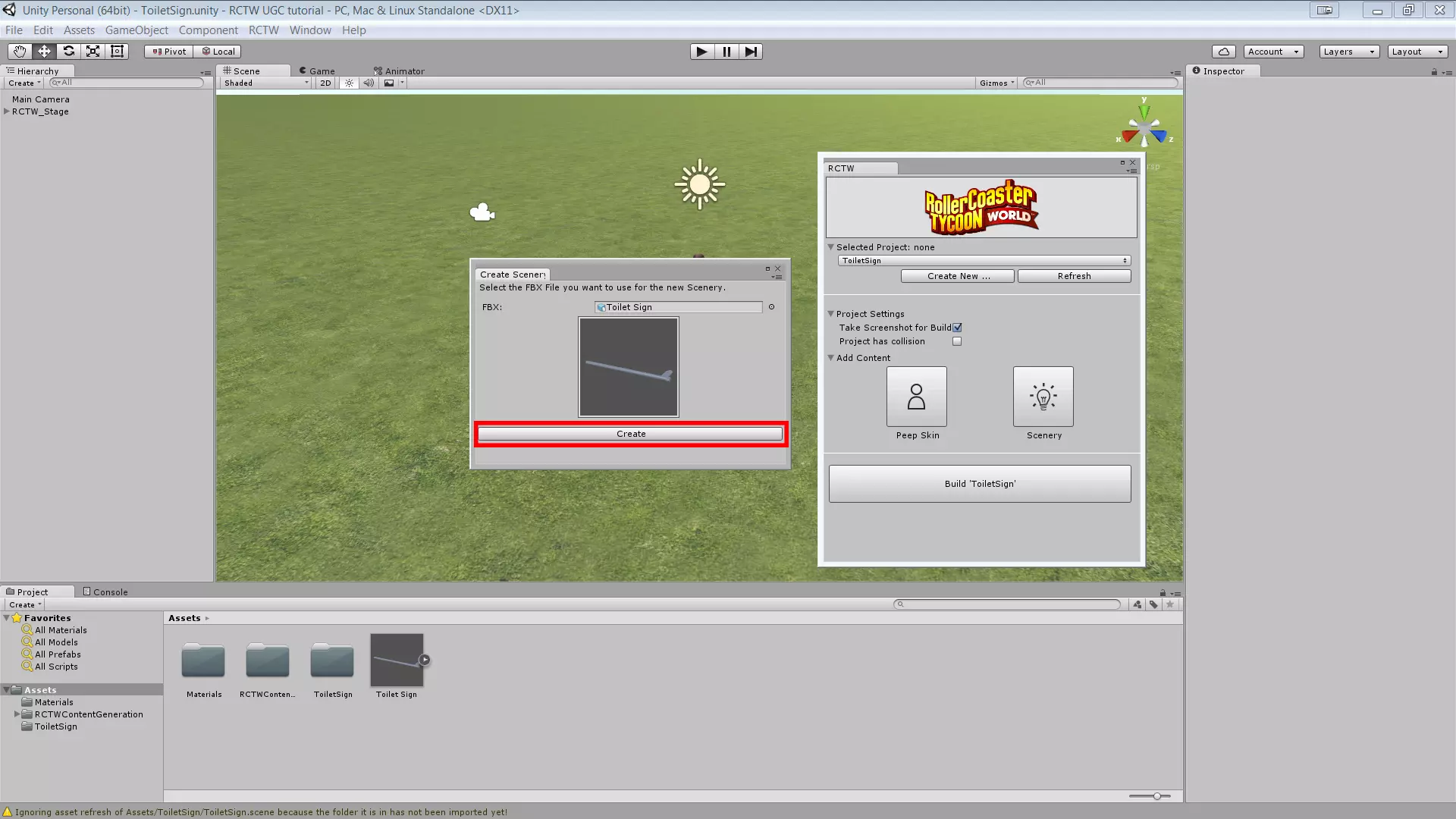The height and width of the screenshot is (819, 1456).
Task: Open Cloud services icon
Action: pos(1223,52)
